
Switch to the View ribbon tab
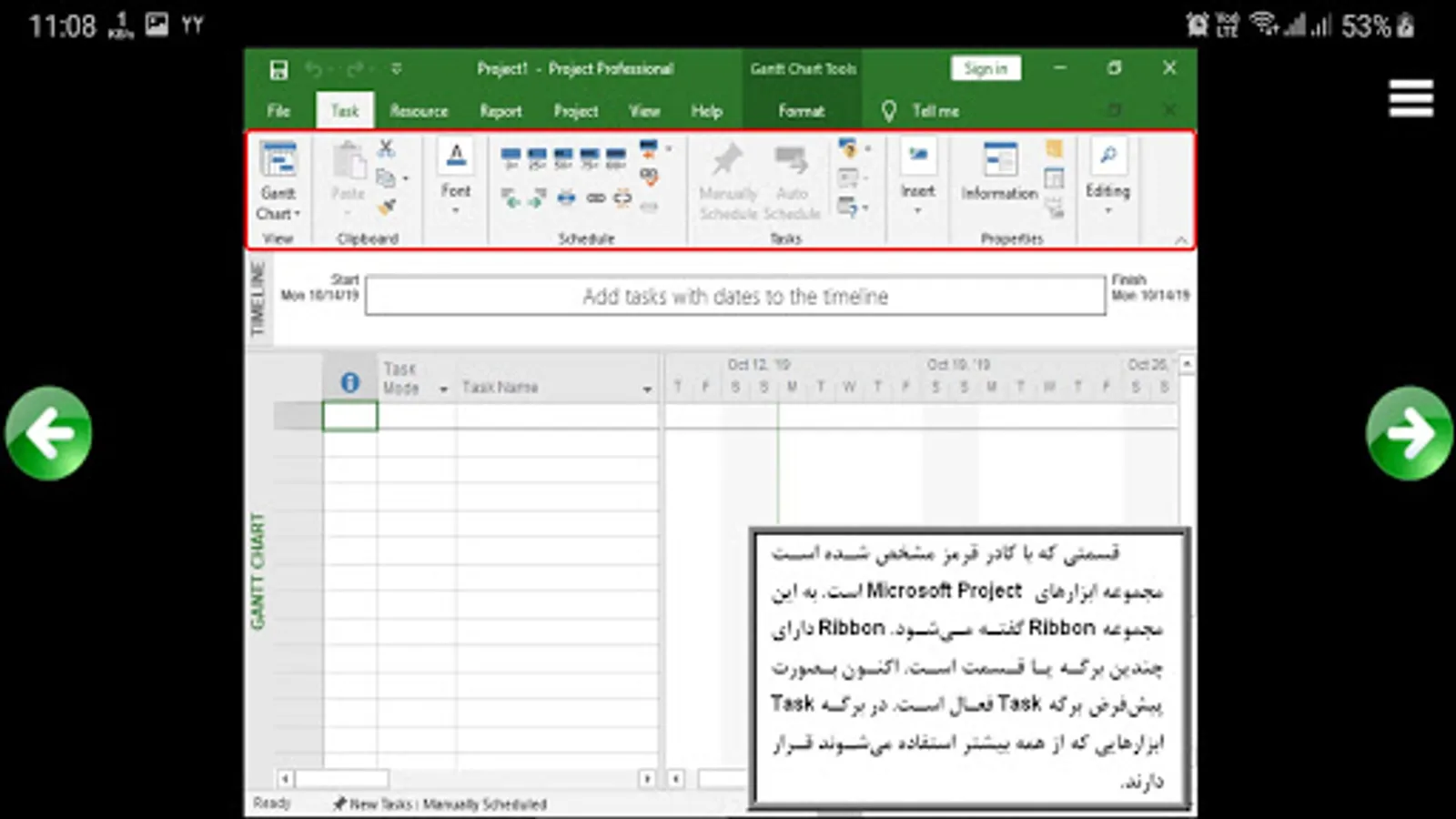click(x=644, y=111)
